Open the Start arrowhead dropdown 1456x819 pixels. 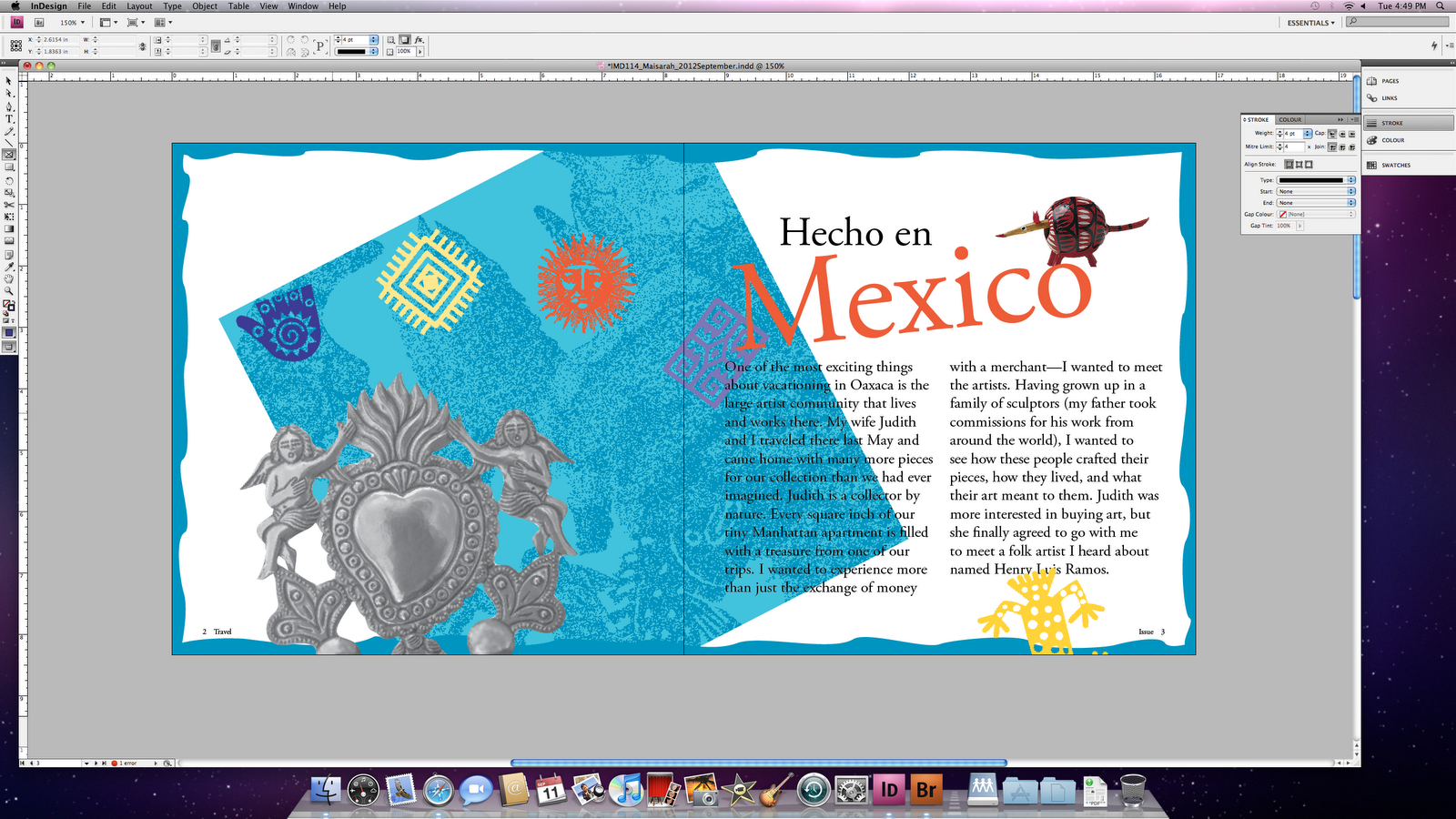(x=1317, y=191)
